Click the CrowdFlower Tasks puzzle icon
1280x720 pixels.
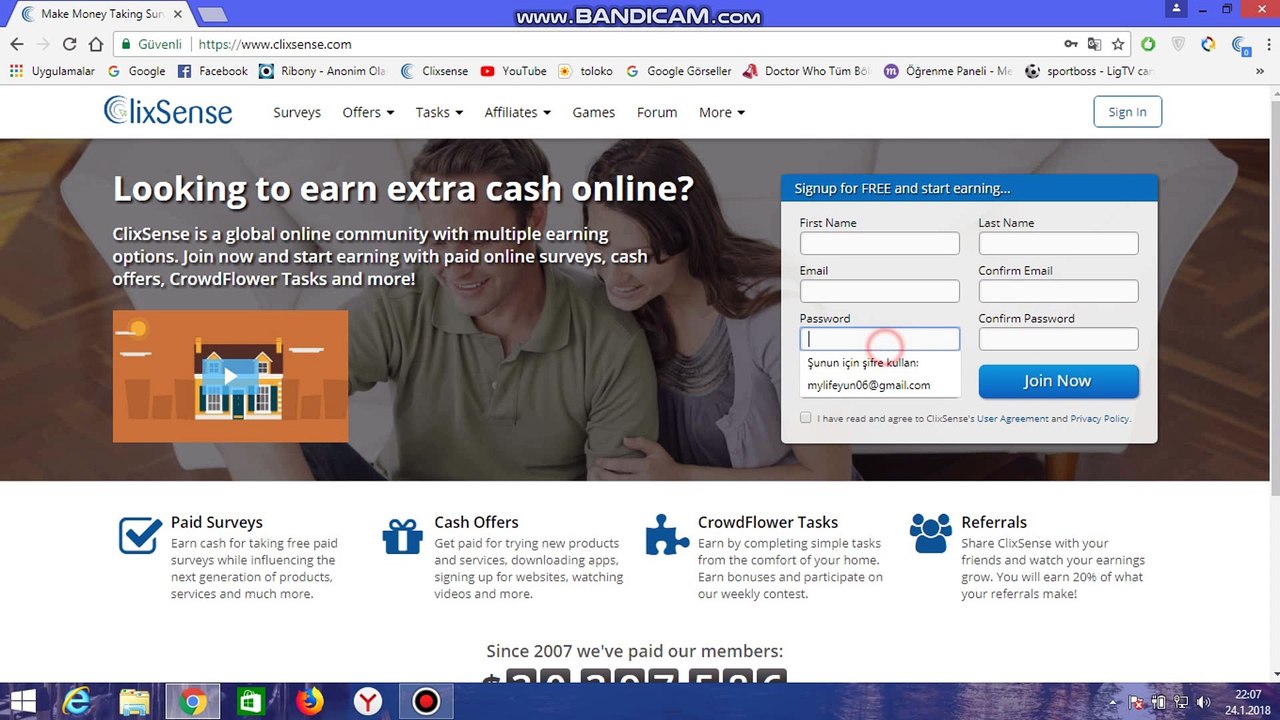667,535
